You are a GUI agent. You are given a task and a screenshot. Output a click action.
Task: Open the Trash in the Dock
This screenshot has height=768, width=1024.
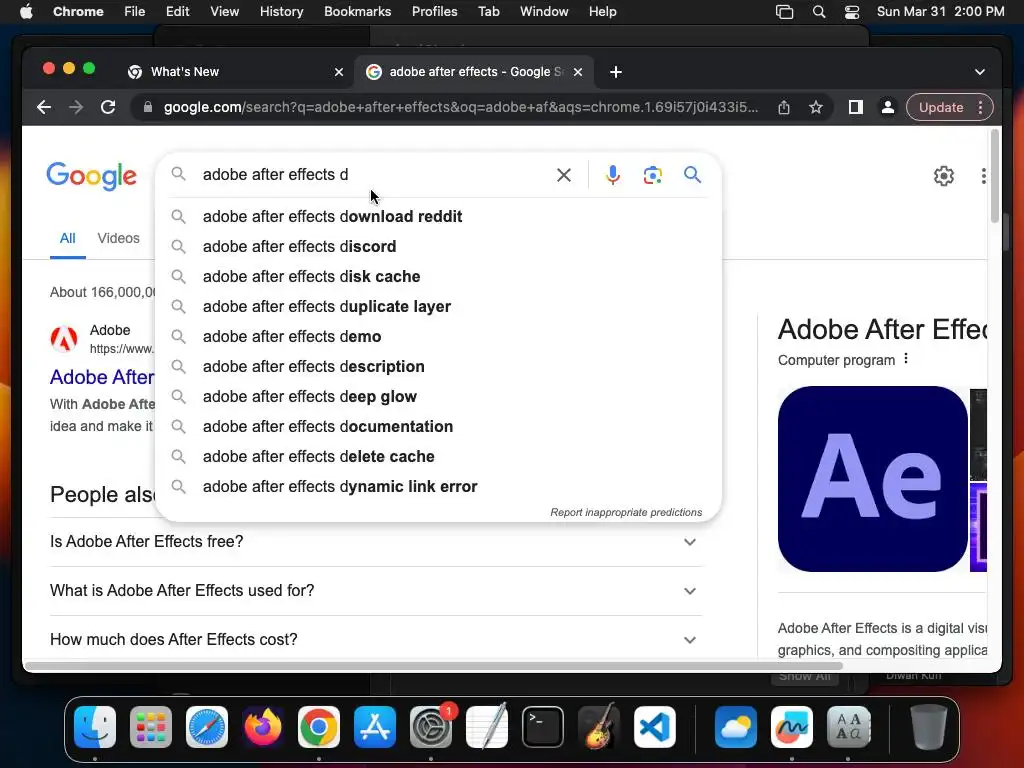pos(929,727)
